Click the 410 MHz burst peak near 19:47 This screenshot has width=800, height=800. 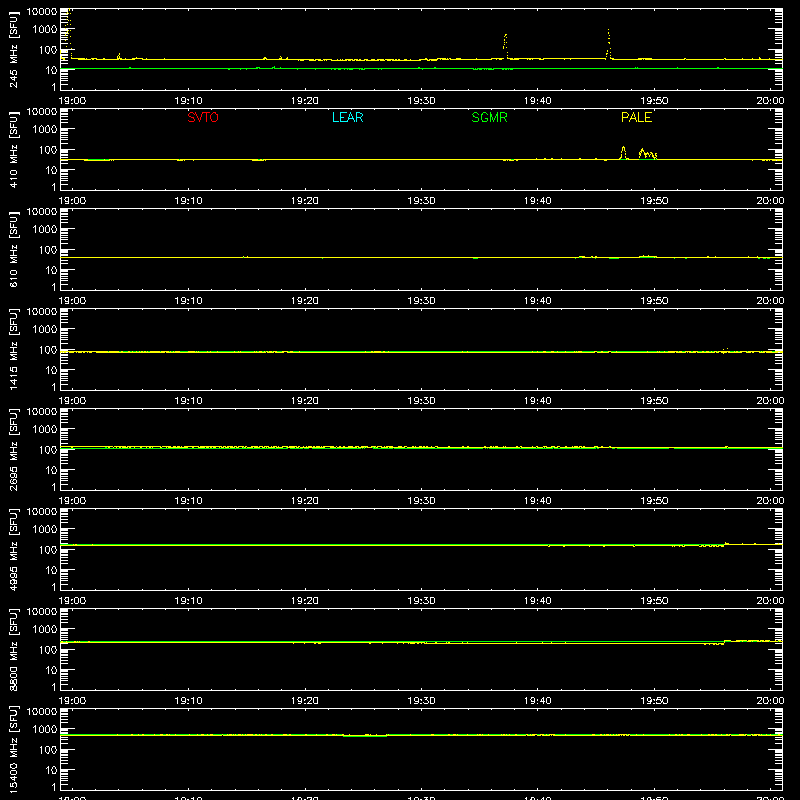(623, 153)
